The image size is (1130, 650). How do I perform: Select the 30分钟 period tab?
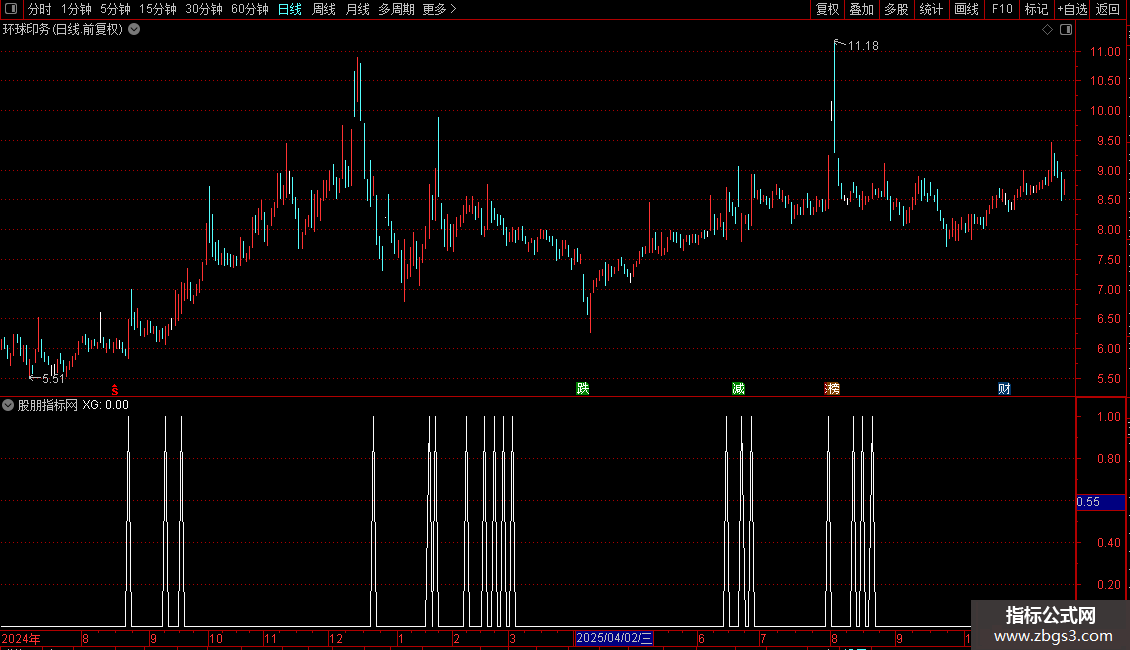pos(204,9)
